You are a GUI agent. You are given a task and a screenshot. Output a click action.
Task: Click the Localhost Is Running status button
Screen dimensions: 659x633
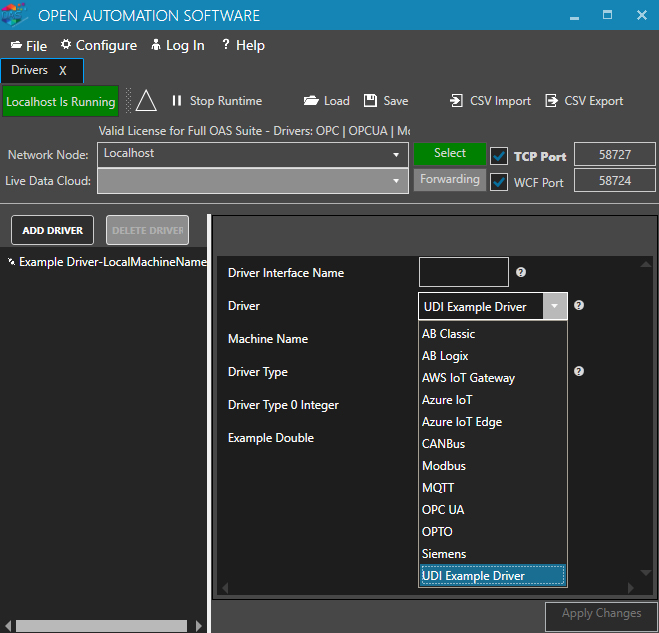(61, 101)
